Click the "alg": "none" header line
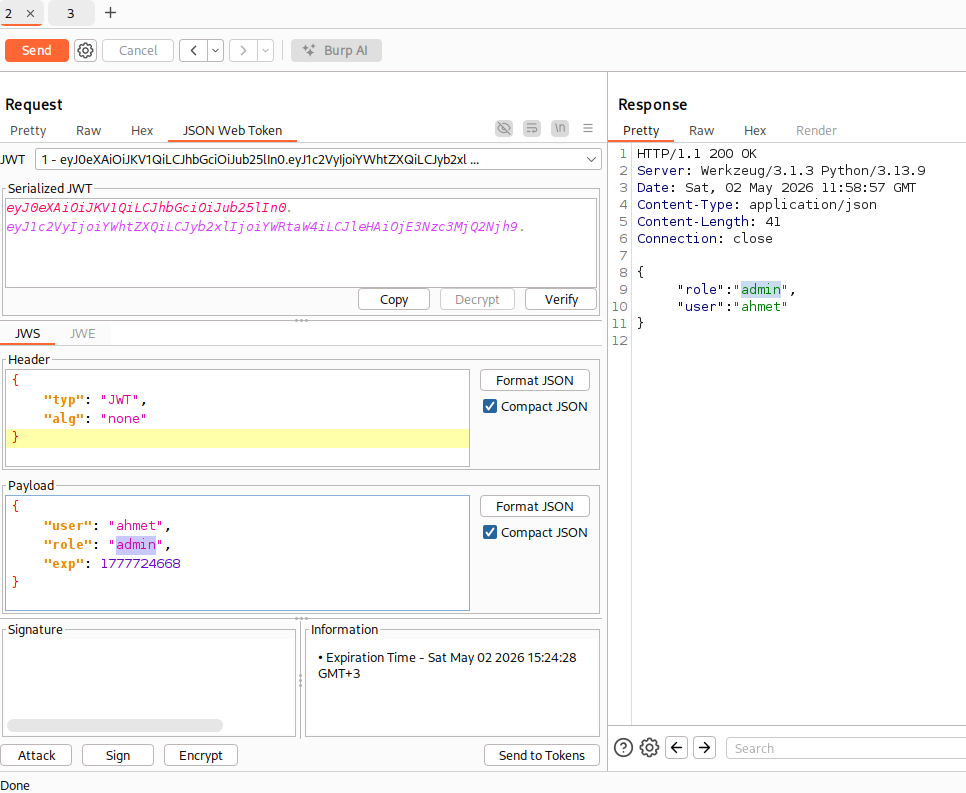The width and height of the screenshot is (966, 793). (x=94, y=419)
